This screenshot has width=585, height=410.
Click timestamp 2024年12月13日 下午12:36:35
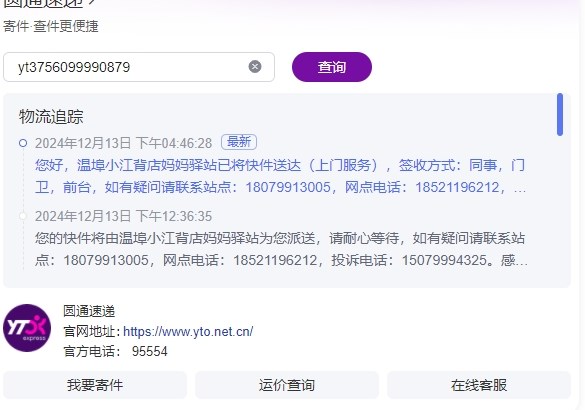(123, 216)
